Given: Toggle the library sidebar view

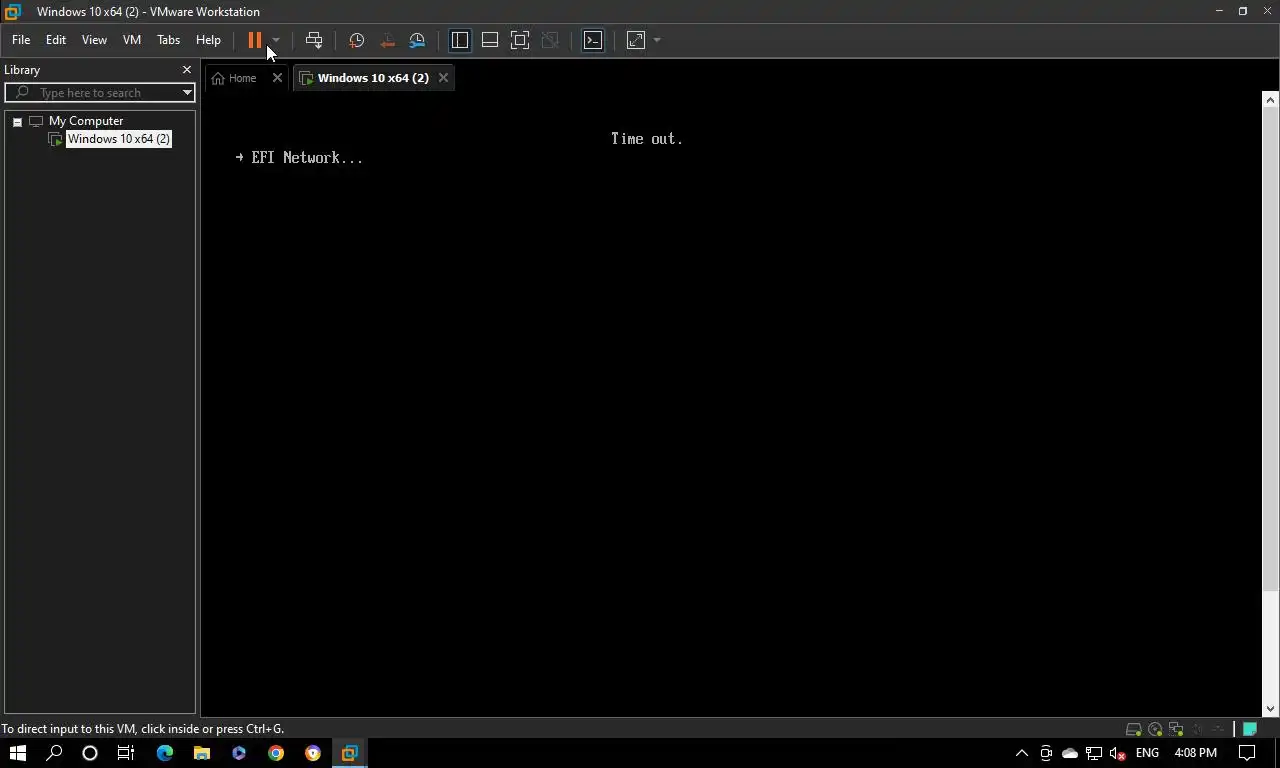Looking at the screenshot, I should 460,40.
